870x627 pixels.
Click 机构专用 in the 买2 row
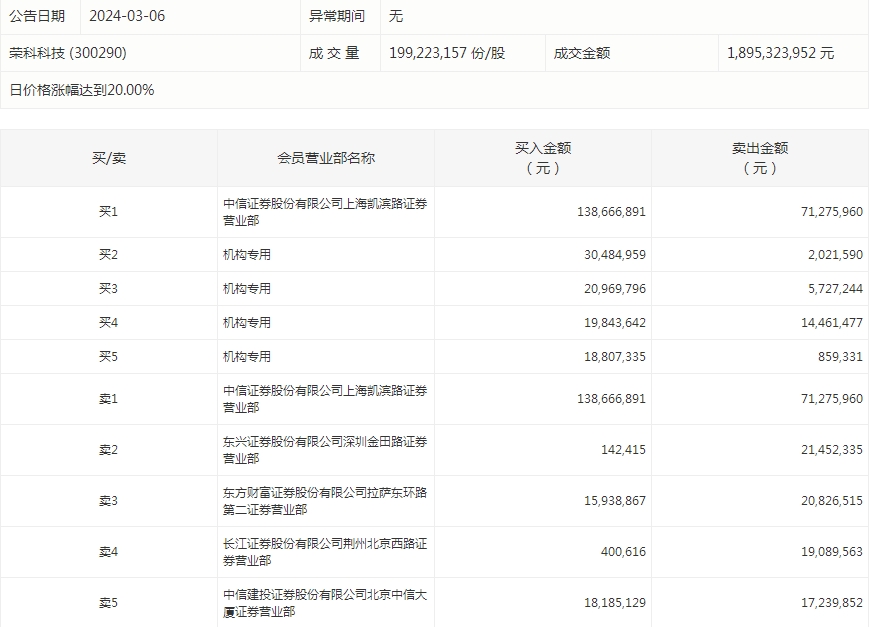point(247,255)
